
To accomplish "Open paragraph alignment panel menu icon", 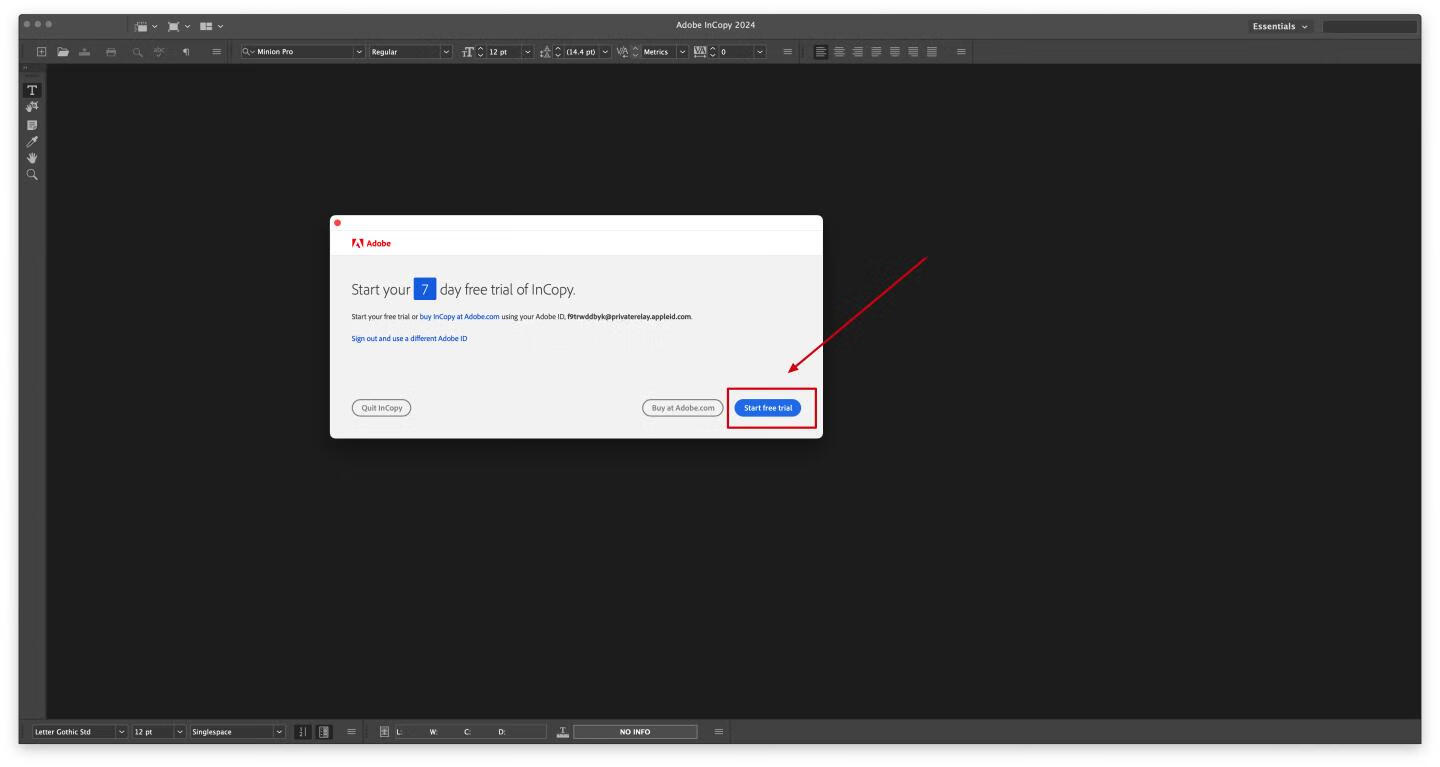I will [x=962, y=51].
